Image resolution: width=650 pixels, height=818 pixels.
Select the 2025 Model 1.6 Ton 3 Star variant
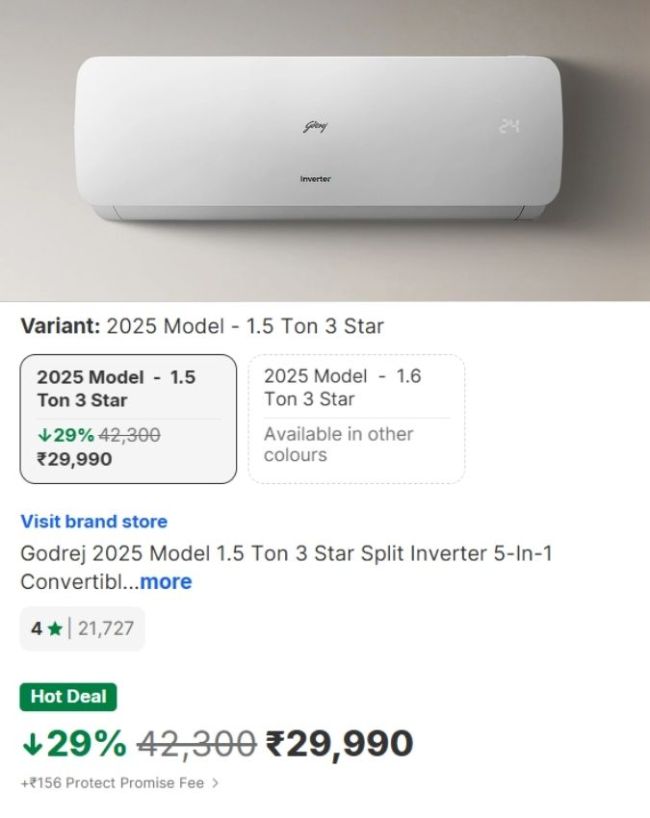click(350, 387)
